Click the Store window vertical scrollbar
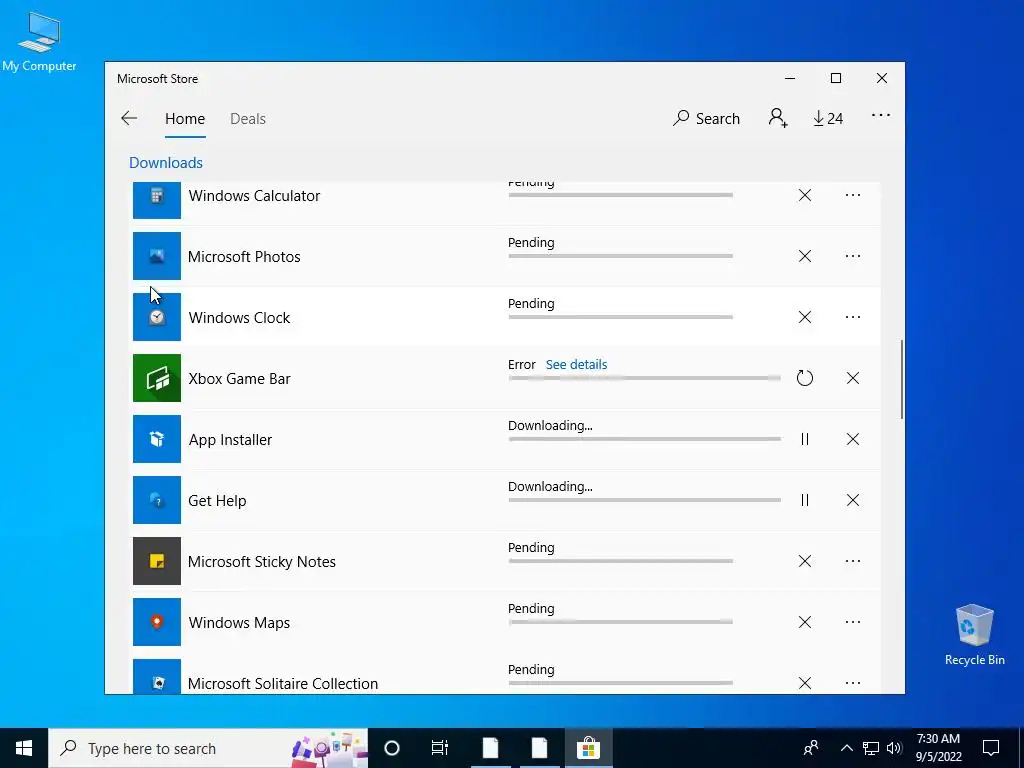 902,379
